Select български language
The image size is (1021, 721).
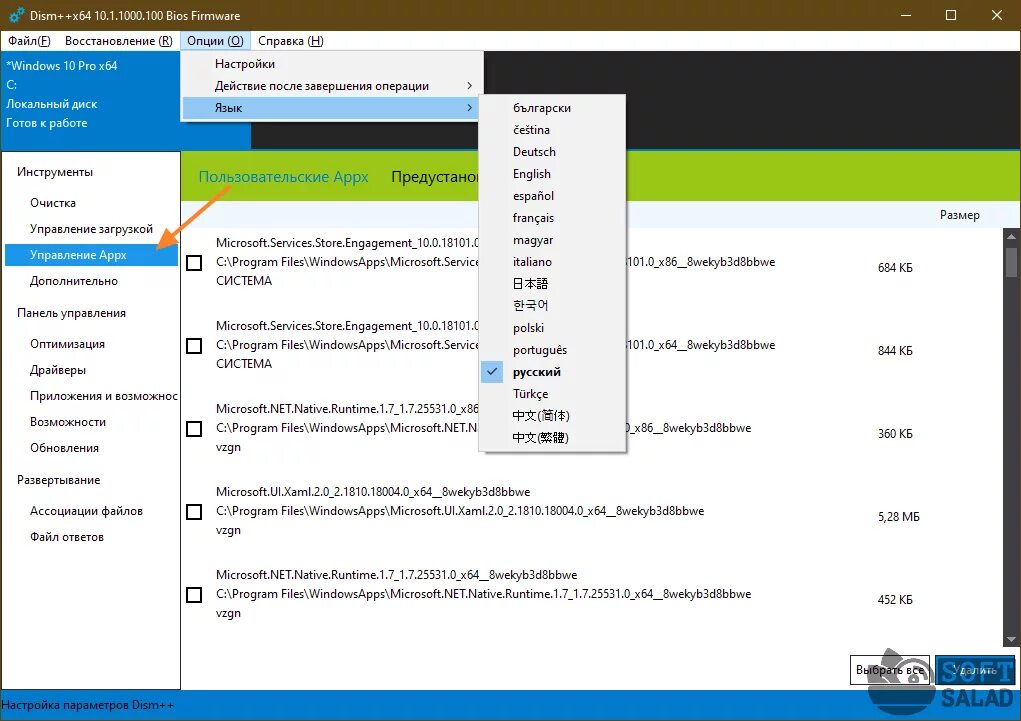click(552, 108)
